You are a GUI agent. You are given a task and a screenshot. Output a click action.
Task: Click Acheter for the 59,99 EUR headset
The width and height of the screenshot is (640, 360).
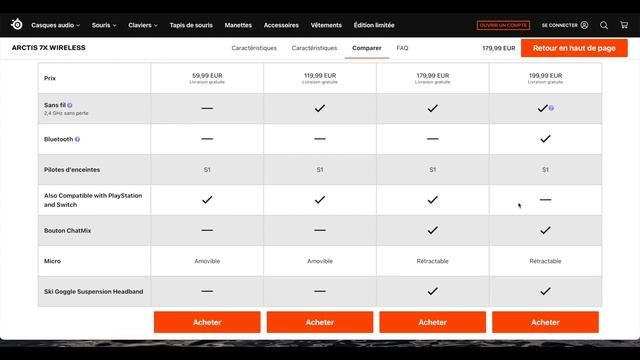[207, 322]
